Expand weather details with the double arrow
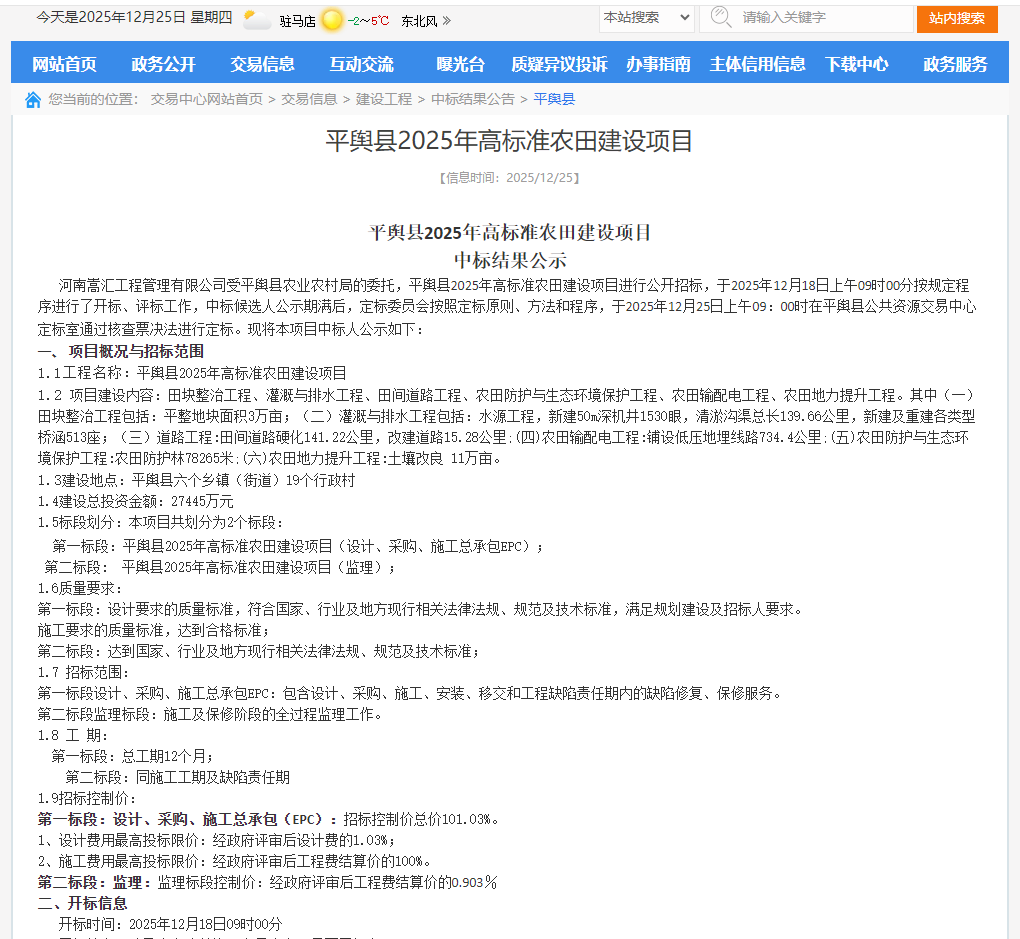Image resolution: width=1020 pixels, height=939 pixels. (446, 20)
